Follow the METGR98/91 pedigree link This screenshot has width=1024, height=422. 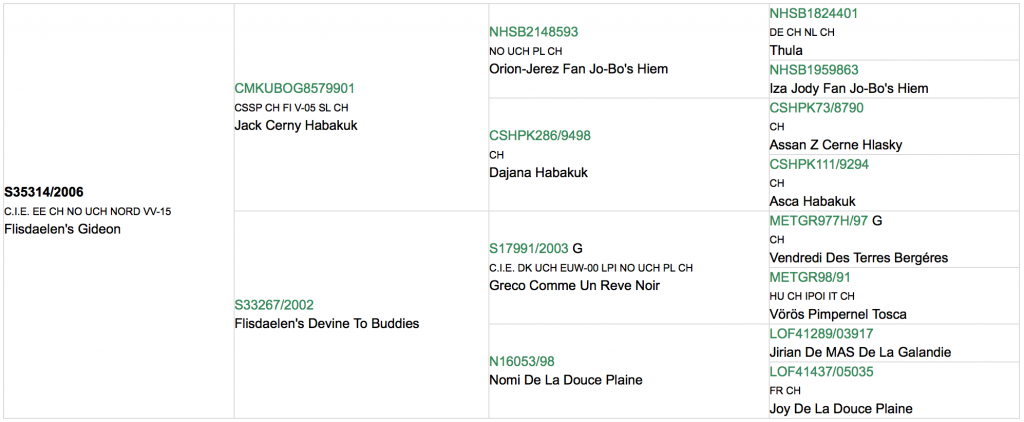[x=810, y=277]
